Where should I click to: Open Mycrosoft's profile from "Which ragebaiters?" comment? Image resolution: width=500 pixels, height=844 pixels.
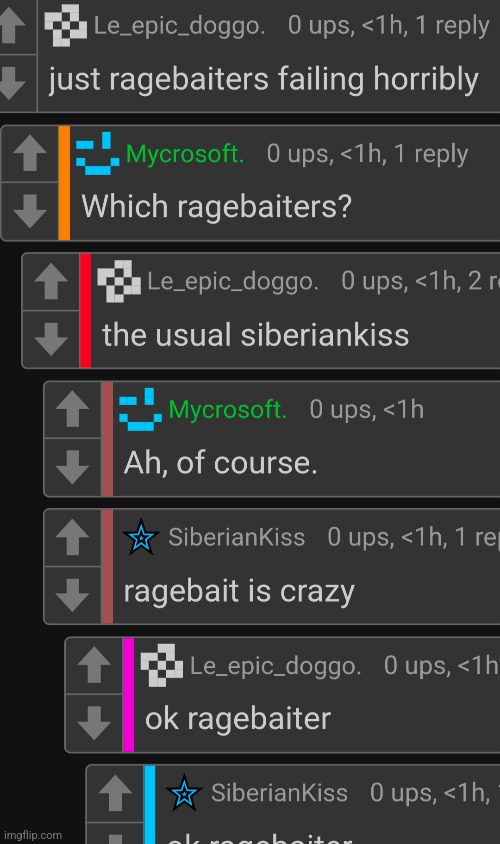[x=185, y=154]
